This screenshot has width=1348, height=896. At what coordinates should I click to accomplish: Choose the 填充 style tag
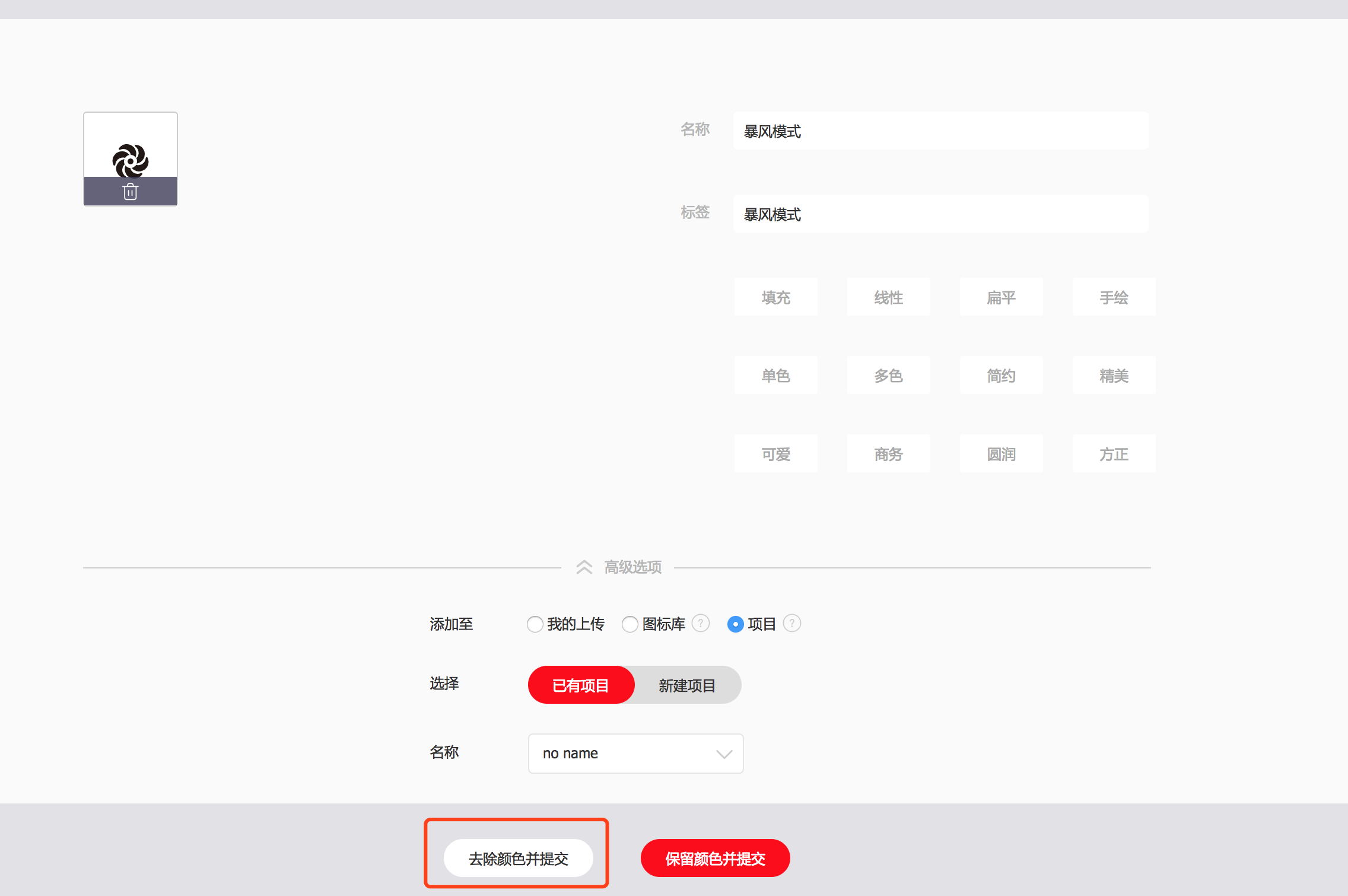tap(775, 297)
